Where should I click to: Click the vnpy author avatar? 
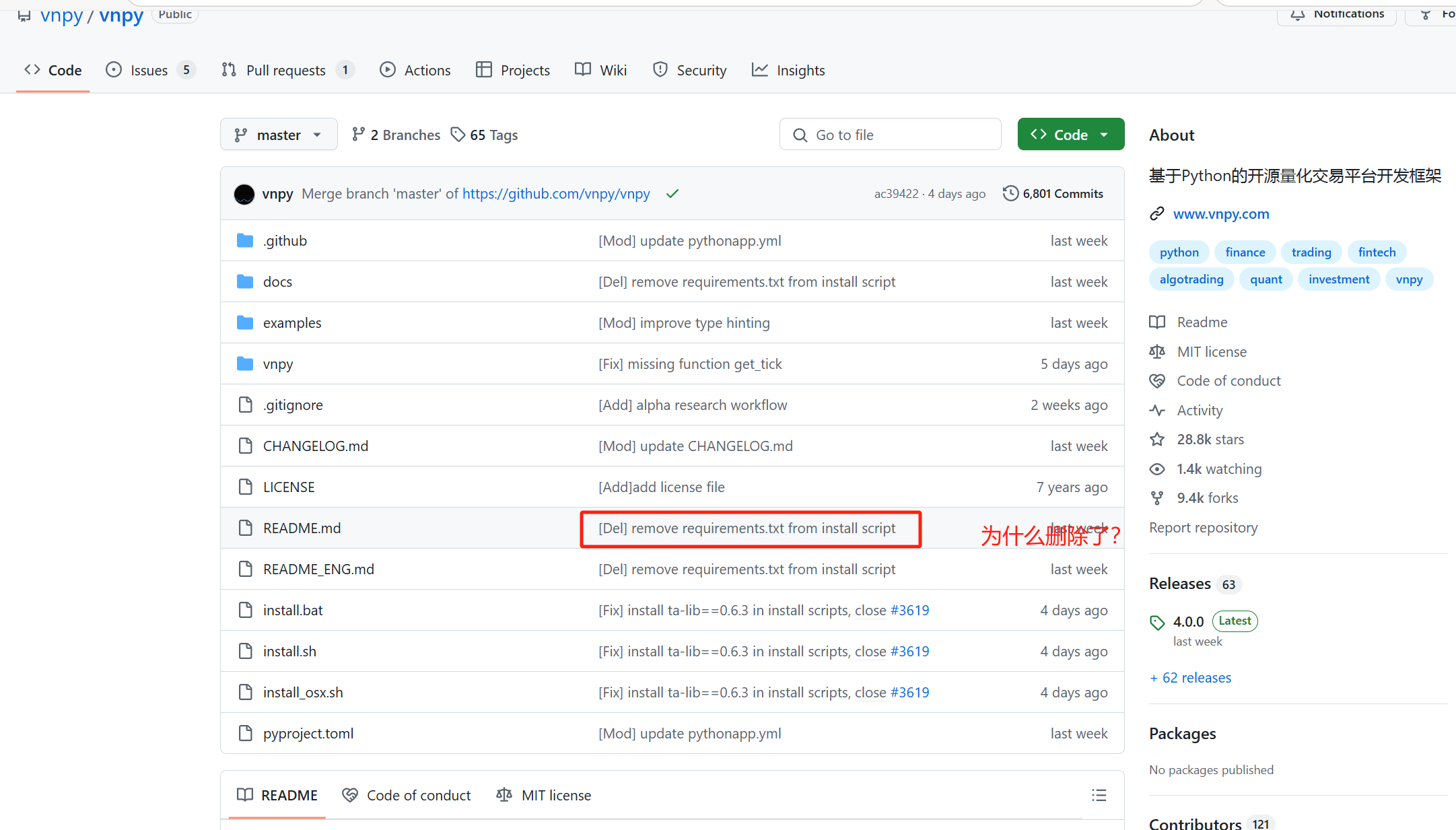point(244,194)
